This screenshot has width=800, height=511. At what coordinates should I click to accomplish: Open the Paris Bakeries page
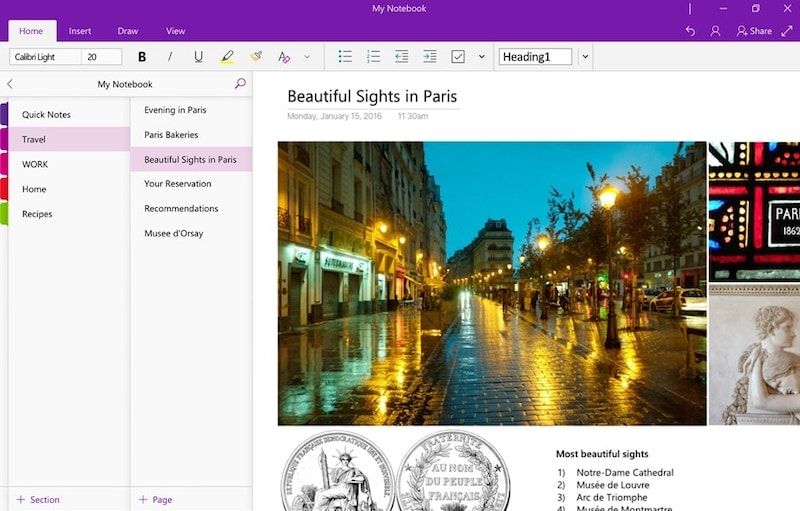coord(171,134)
